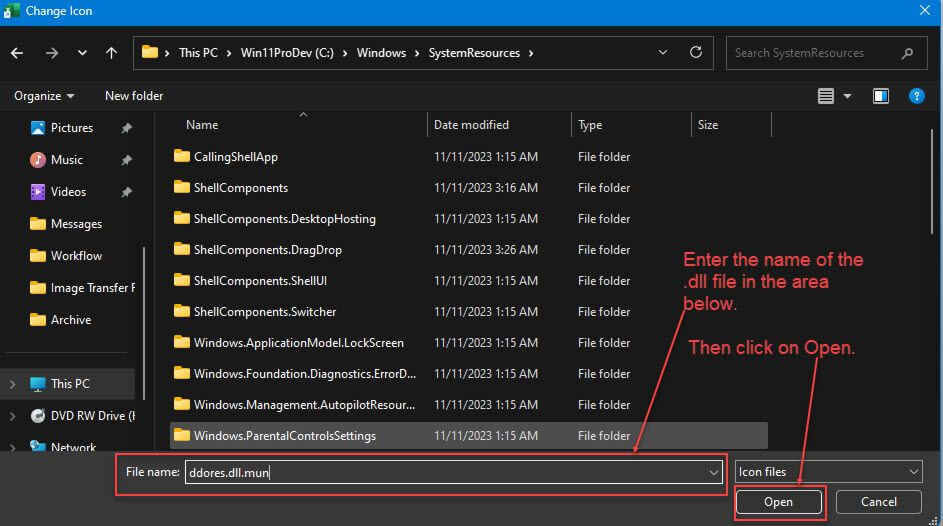Go up one folder level
Image resolution: width=943 pixels, height=526 pixels.
(111, 53)
